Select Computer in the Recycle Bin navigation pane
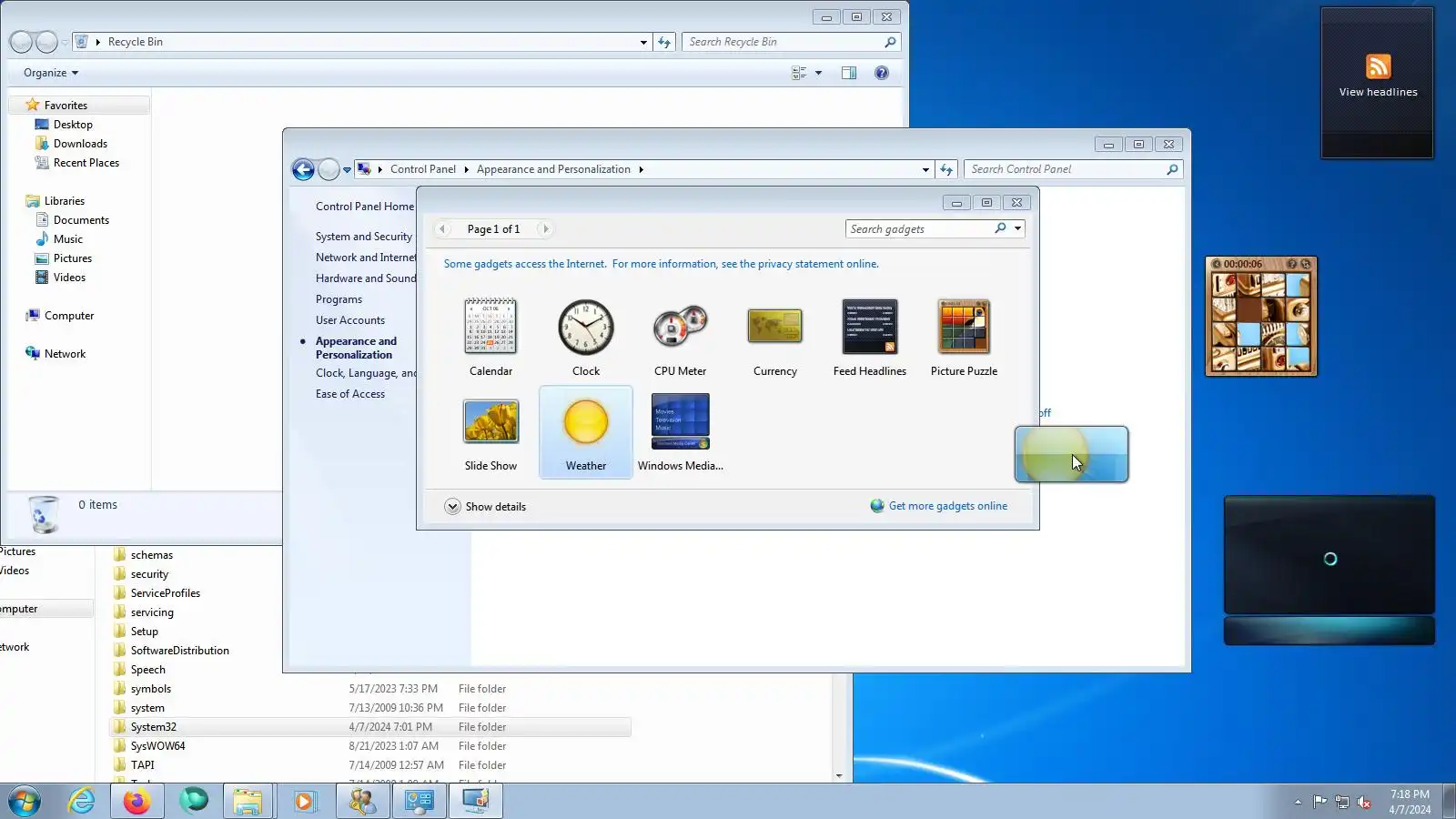The image size is (1456, 819). [69, 316]
